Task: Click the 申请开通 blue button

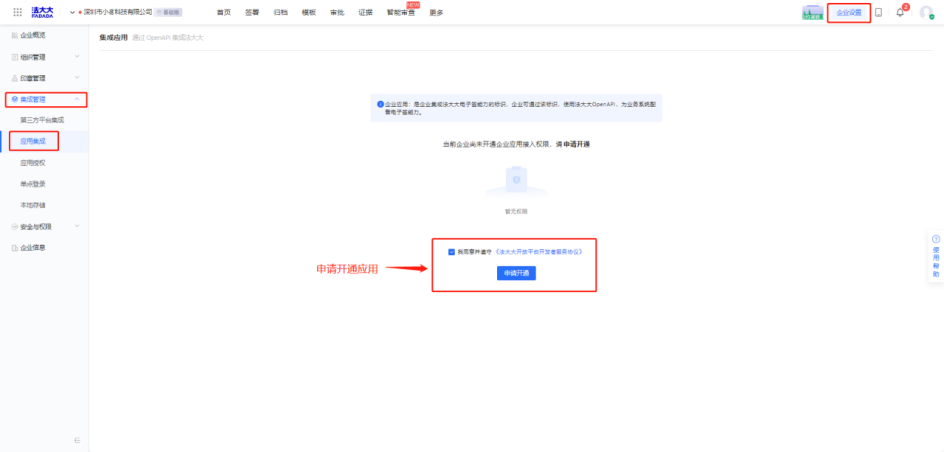Action: 517,273
